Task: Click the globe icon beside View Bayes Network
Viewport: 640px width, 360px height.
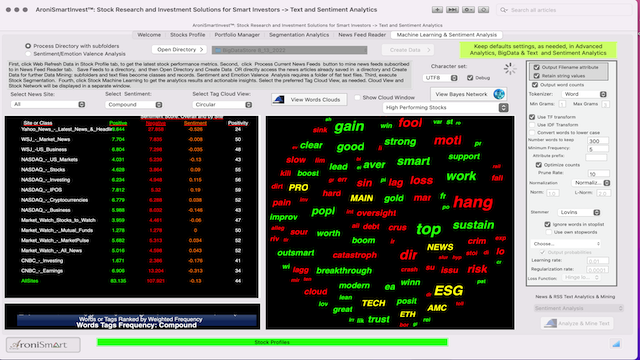Action: click(x=499, y=94)
